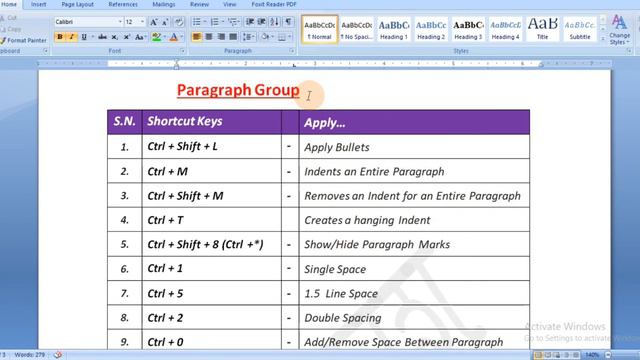Click the text highlight color icon
Image resolution: width=640 pixels, height=360 pixels.
tap(156, 37)
